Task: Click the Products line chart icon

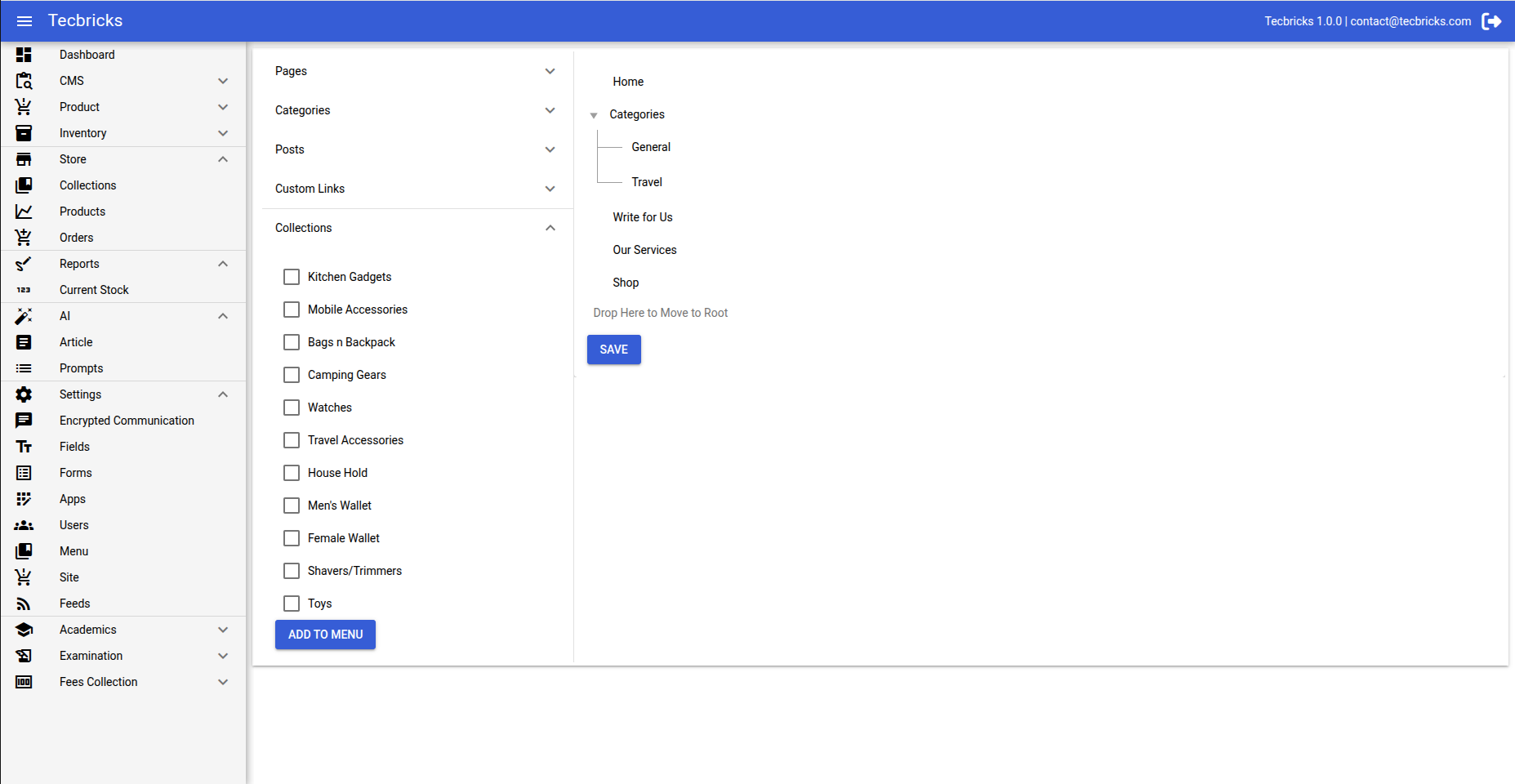Action: tap(24, 212)
